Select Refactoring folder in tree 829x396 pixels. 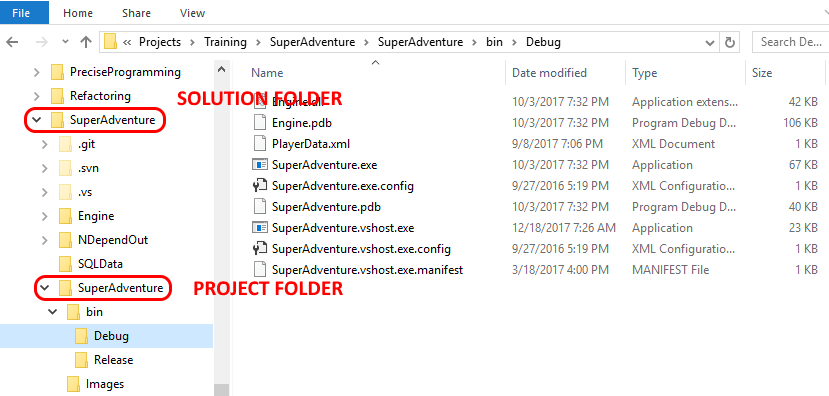100,96
